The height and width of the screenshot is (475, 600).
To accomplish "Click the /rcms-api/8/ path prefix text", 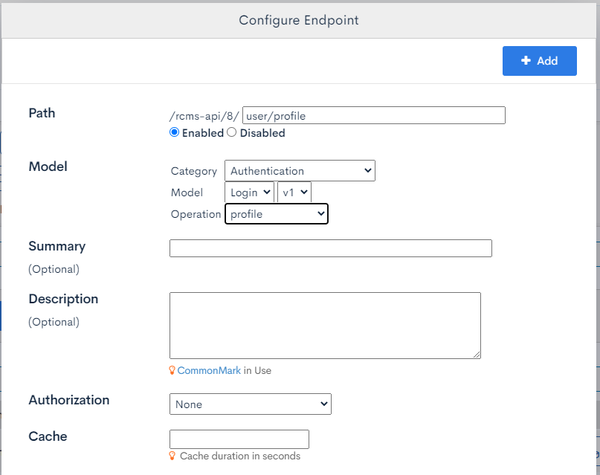I will (204, 116).
